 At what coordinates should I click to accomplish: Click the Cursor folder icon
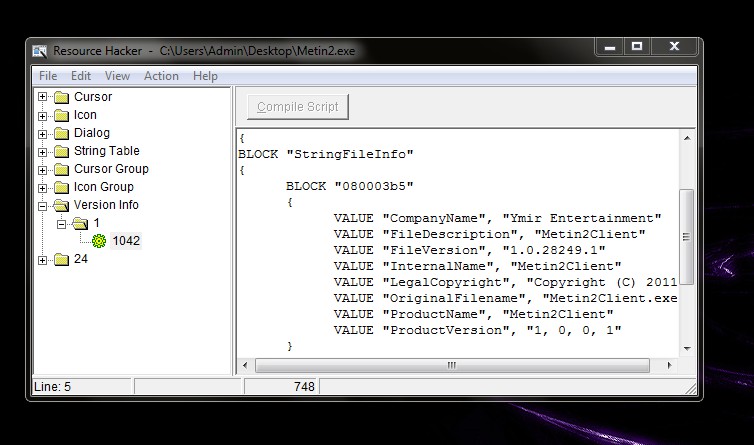coord(62,97)
